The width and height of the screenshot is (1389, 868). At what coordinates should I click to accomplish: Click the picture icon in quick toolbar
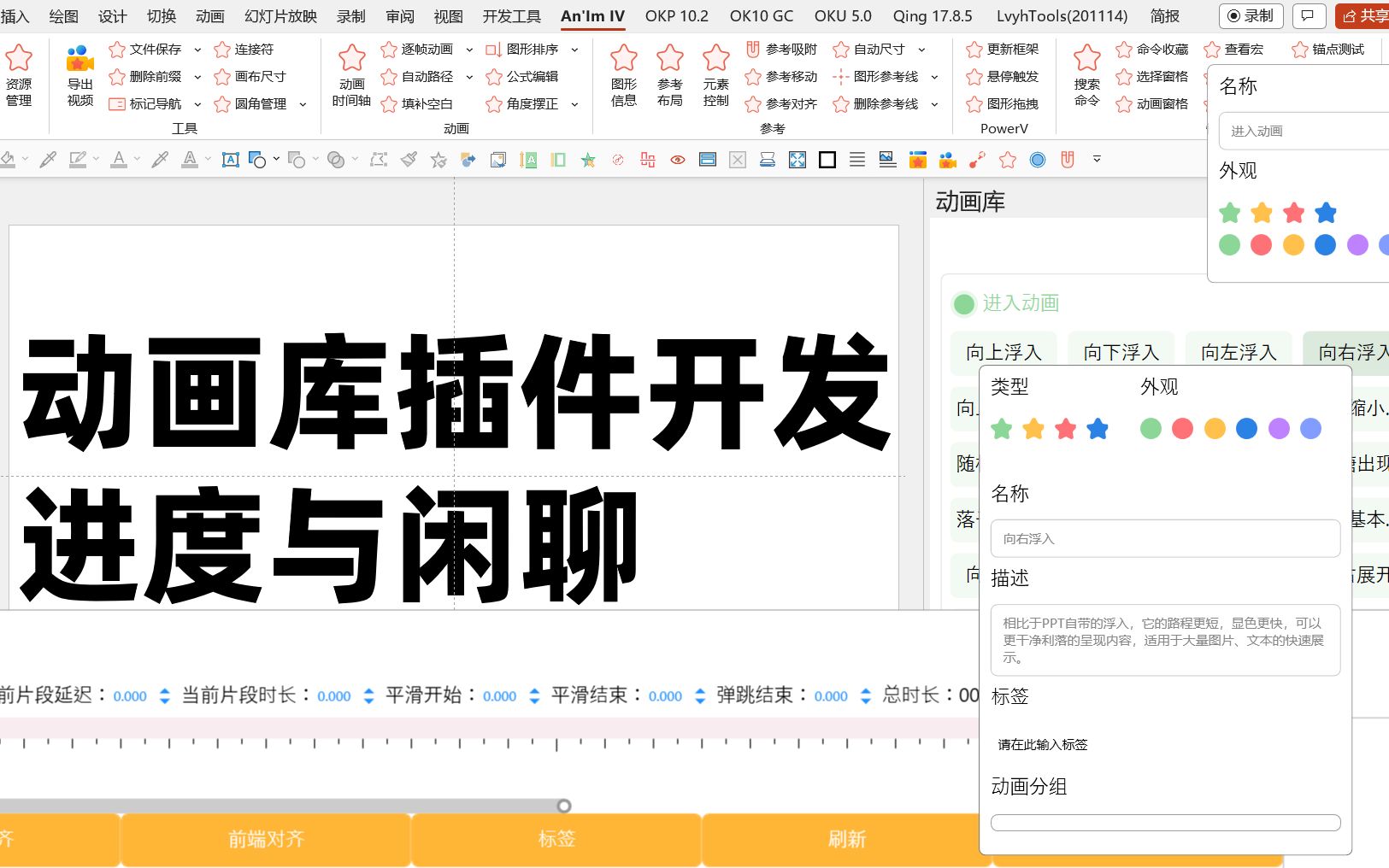[x=887, y=160]
